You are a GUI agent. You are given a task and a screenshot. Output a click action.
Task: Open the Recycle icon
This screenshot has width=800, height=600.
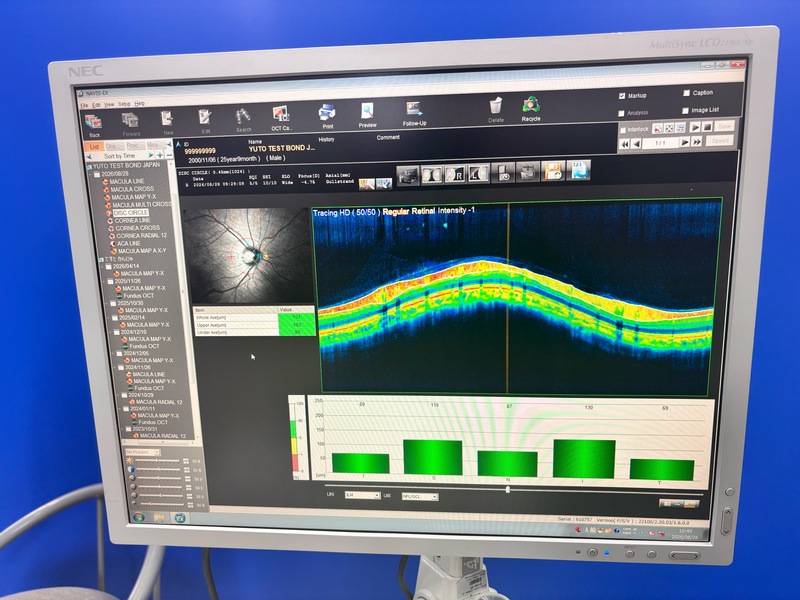531,105
